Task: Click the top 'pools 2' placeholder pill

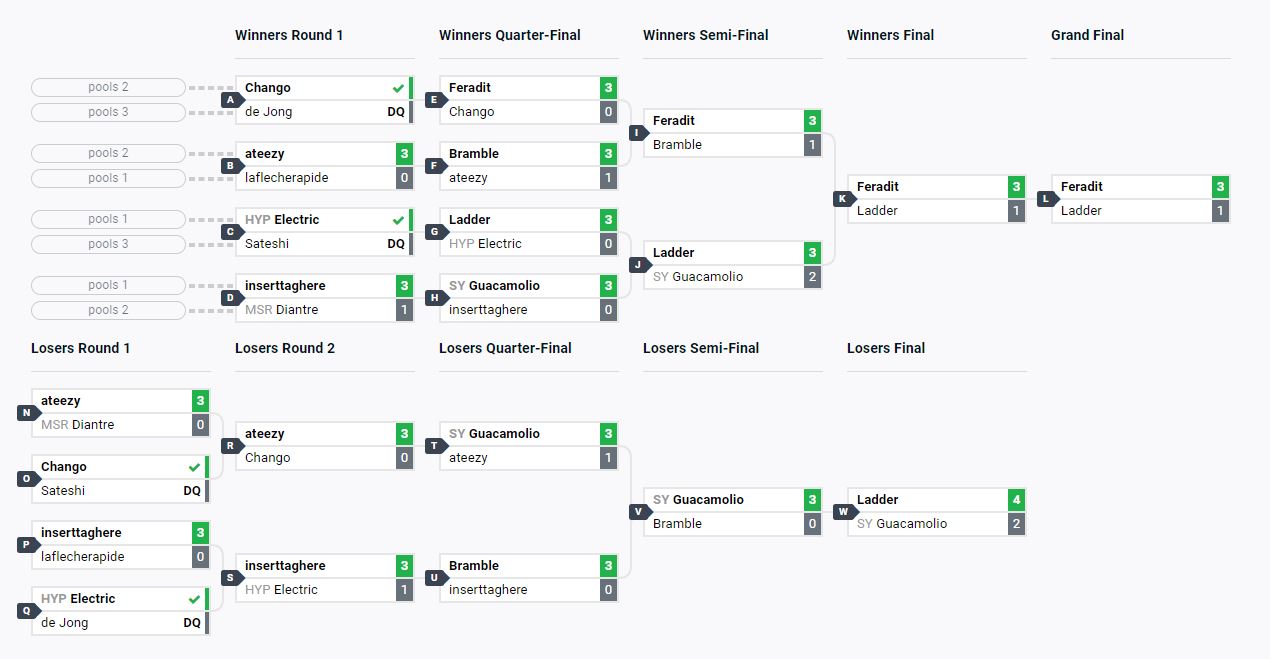Action: pyautogui.click(x=108, y=87)
